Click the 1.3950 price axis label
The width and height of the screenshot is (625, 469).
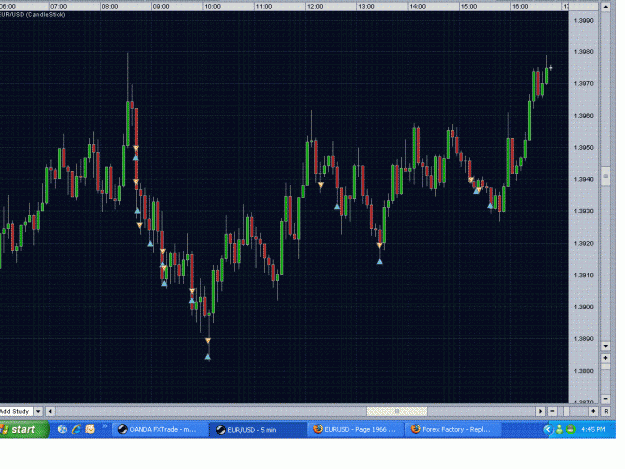583,148
